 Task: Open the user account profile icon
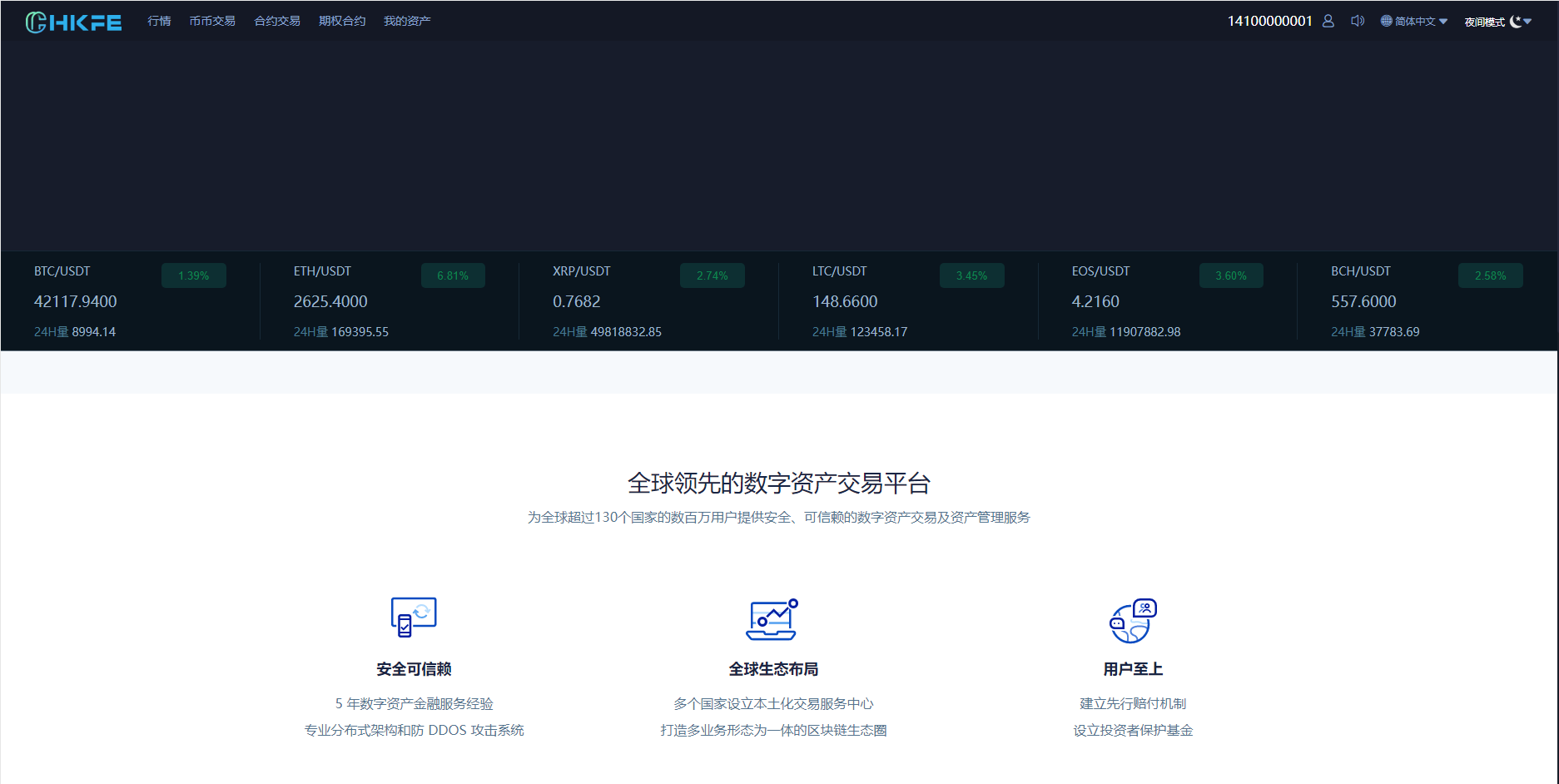pos(1328,21)
